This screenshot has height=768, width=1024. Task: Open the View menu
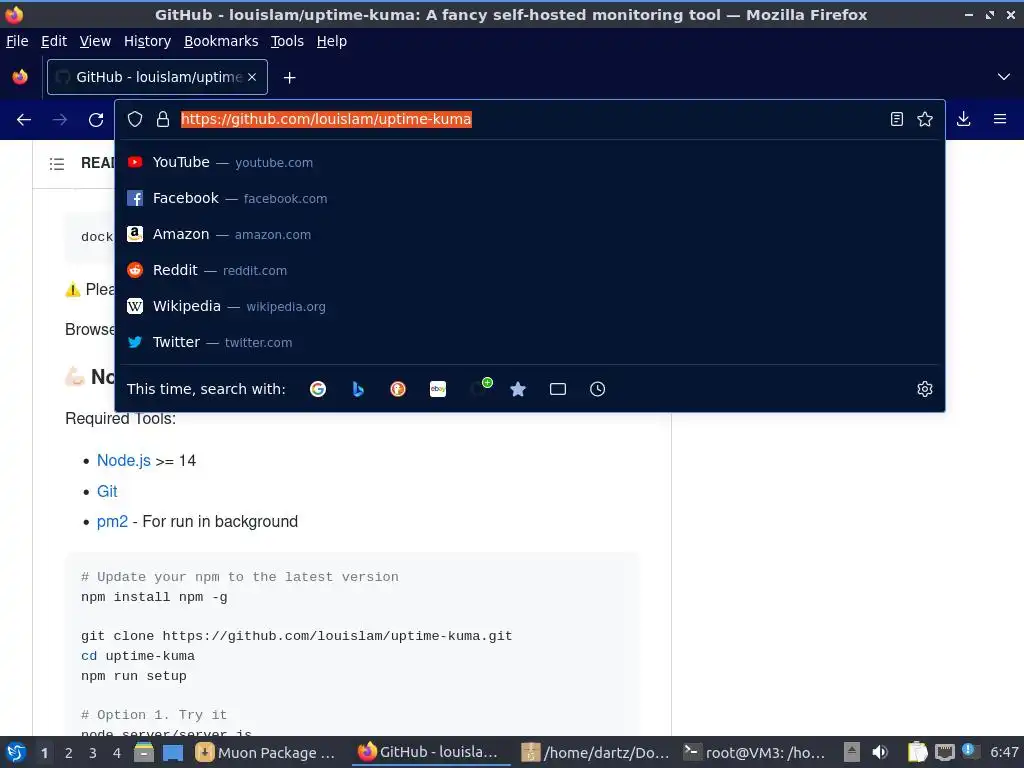tap(95, 41)
